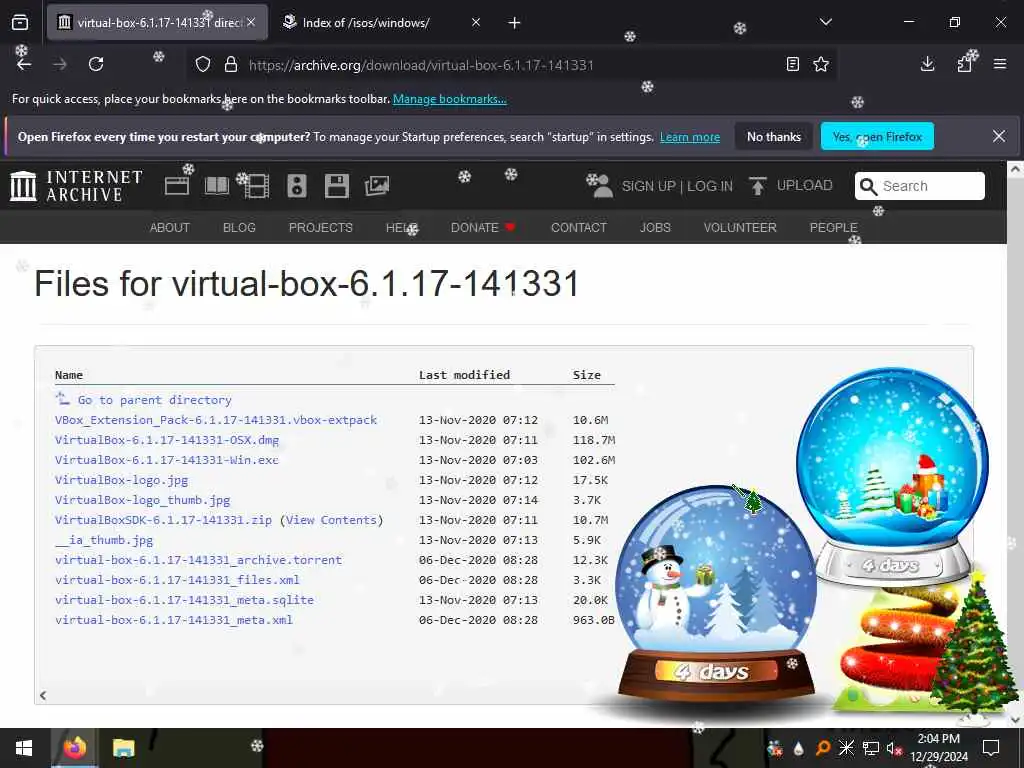Open __ia_thumb.jpg file link
The width and height of the screenshot is (1024, 768).
104,540
